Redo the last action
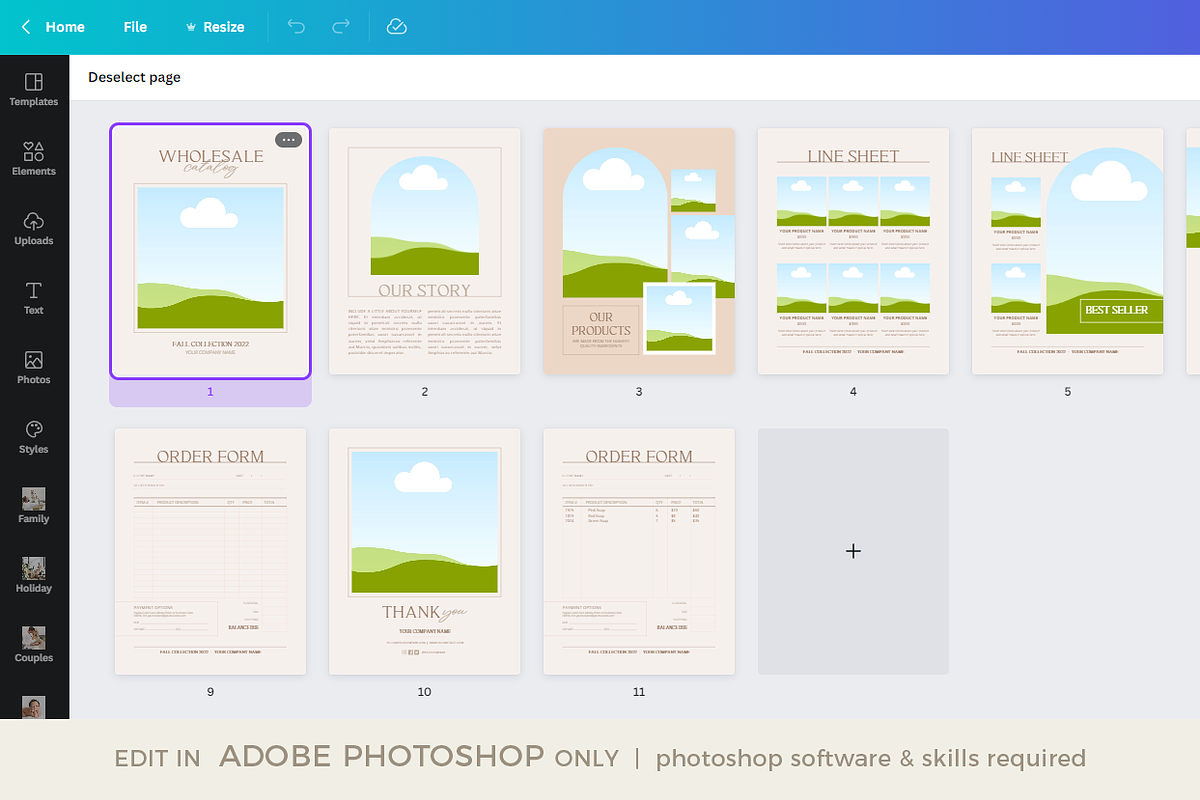 (x=341, y=27)
